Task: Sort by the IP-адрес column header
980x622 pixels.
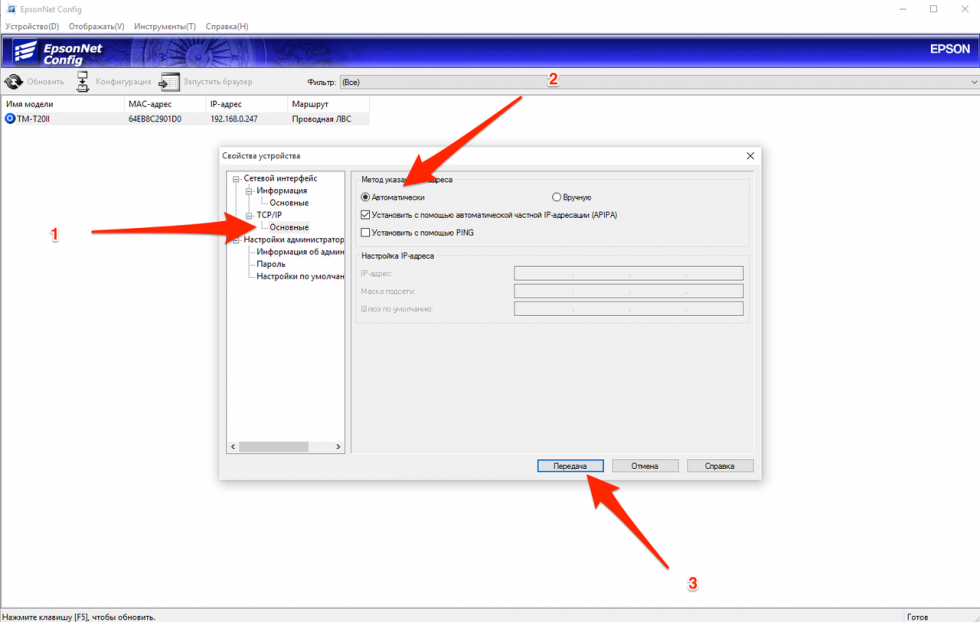Action: (246, 104)
